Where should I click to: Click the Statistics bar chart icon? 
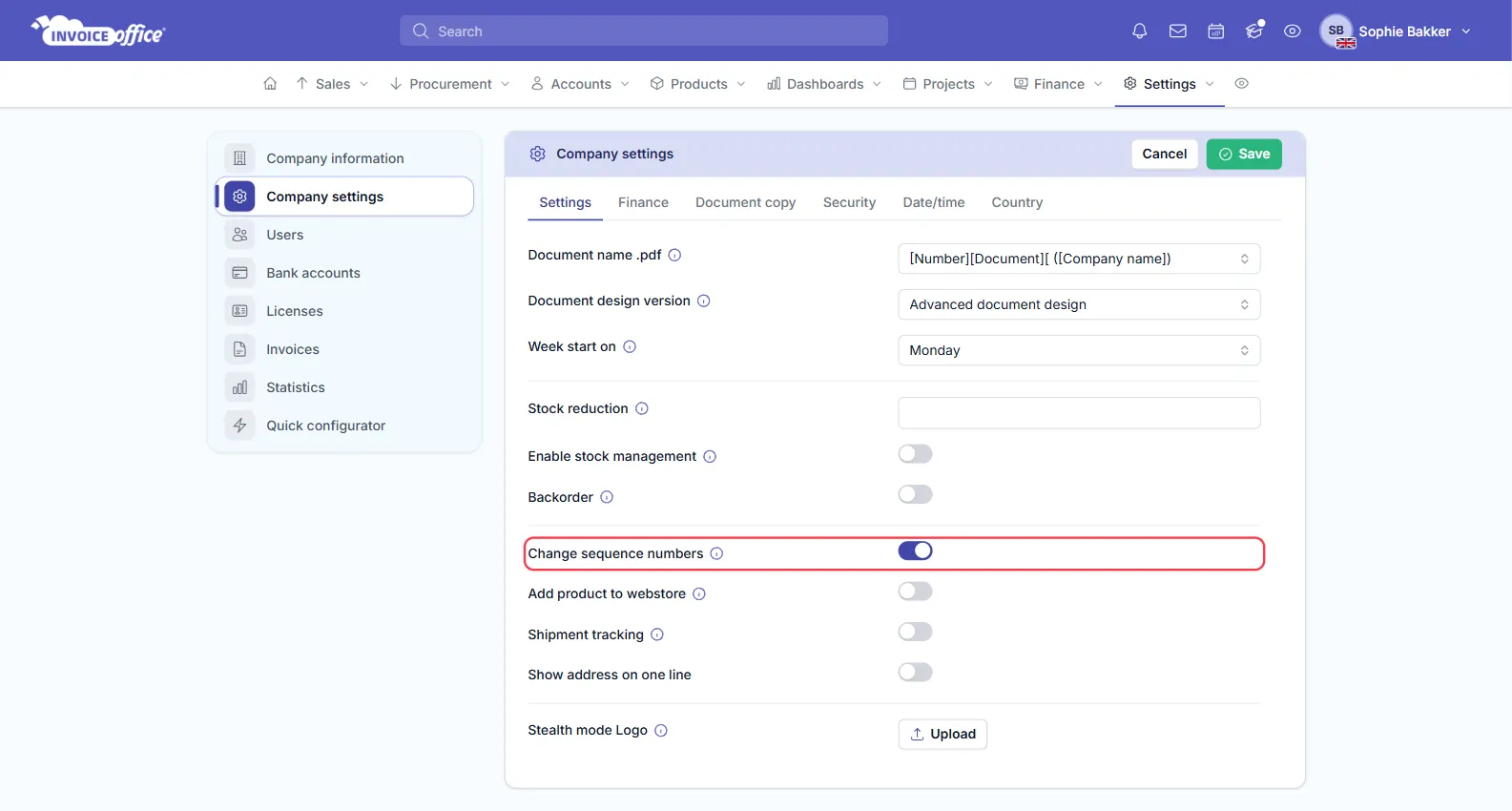click(x=239, y=387)
